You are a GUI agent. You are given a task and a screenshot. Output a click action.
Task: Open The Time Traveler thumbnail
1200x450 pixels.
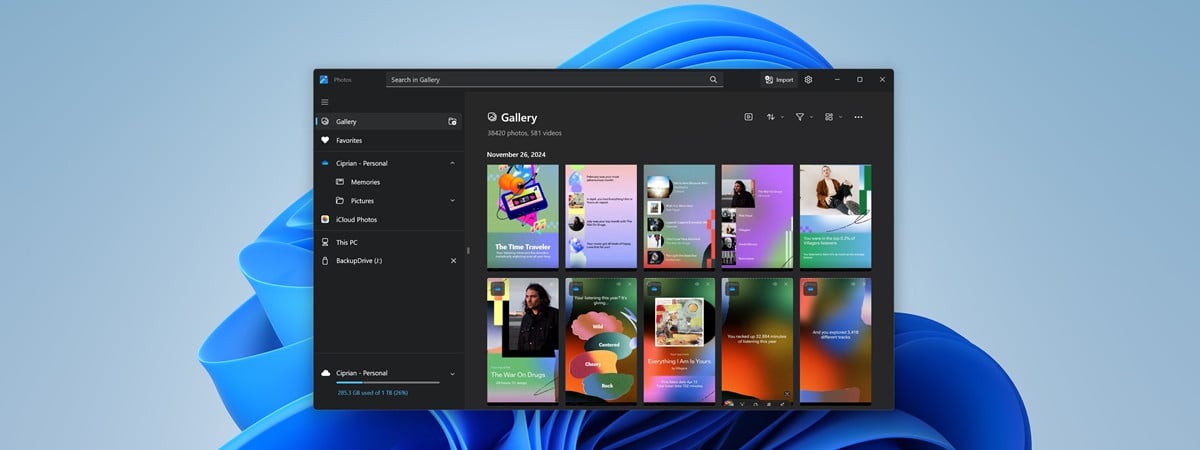[523, 216]
